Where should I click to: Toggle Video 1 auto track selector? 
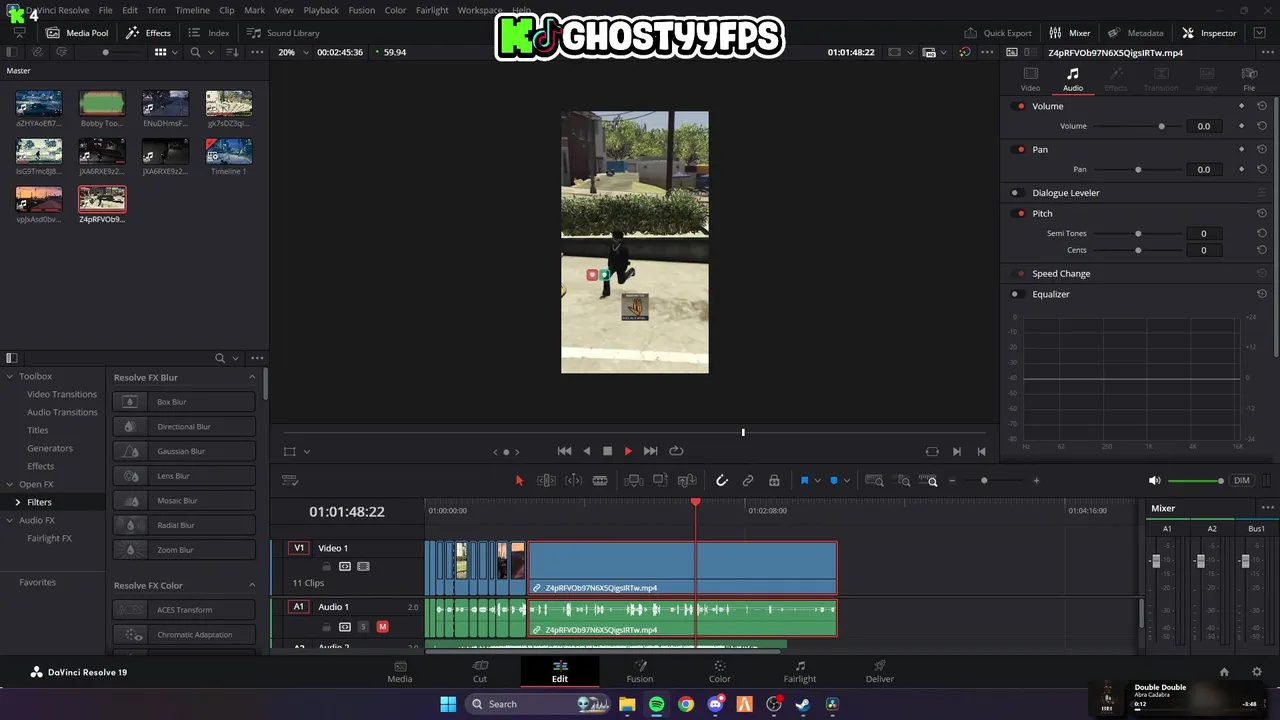345,566
